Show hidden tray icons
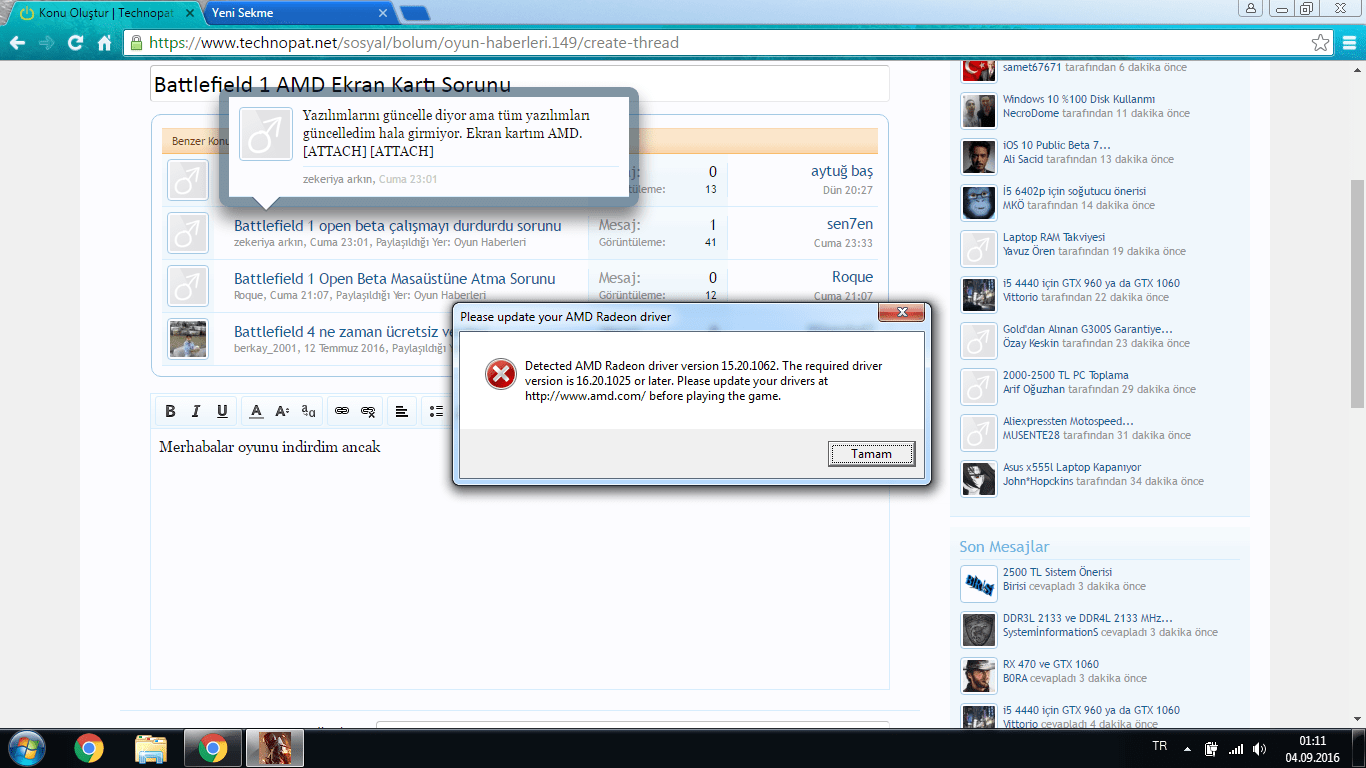Image resolution: width=1366 pixels, height=768 pixels. click(1188, 748)
